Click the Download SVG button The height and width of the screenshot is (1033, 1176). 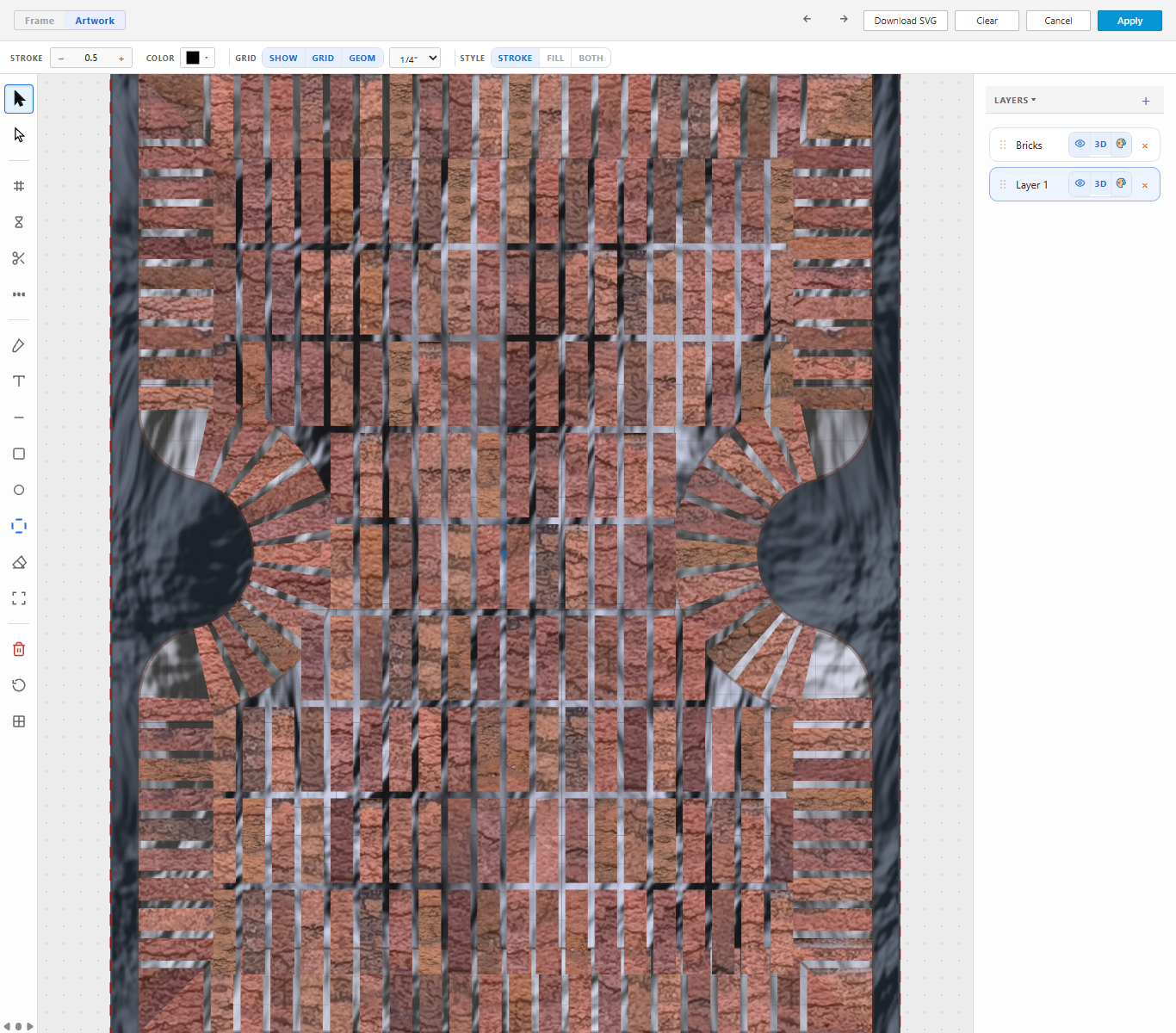tap(906, 21)
